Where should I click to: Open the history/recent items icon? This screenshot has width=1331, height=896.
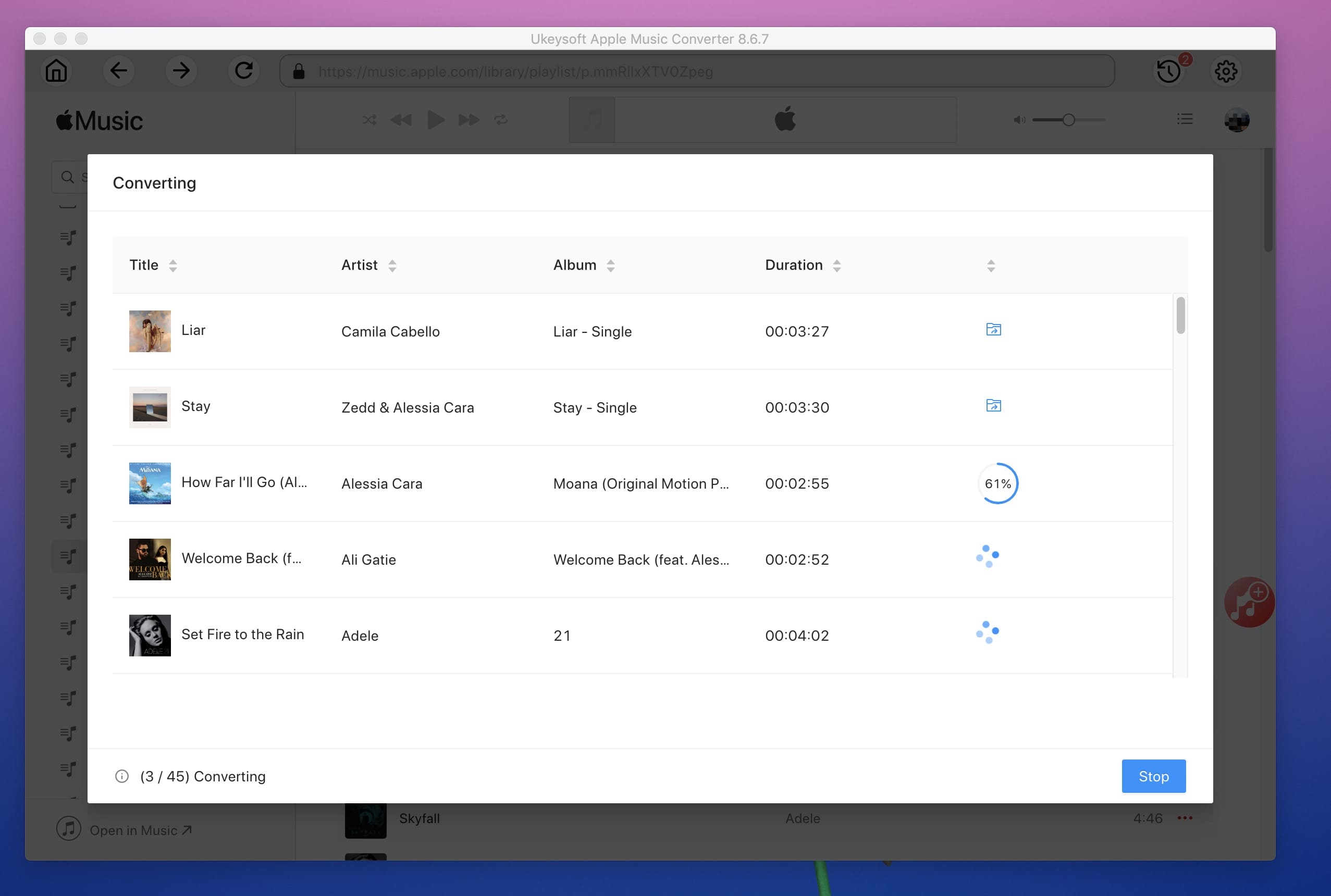[1167, 70]
